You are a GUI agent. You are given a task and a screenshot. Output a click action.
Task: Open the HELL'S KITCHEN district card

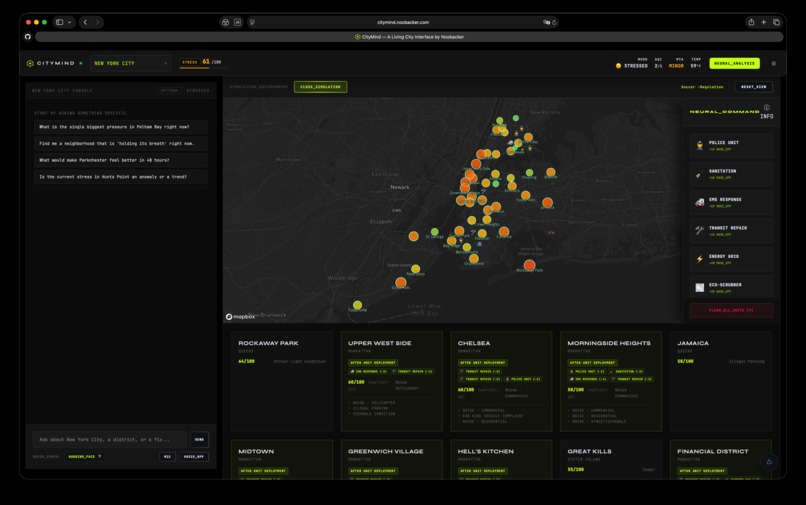point(501,460)
